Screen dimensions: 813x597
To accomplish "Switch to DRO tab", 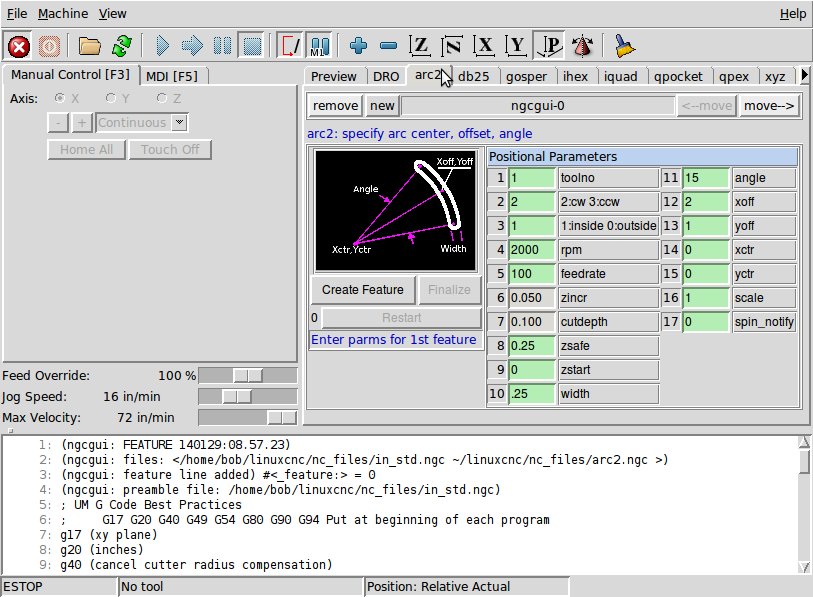I will pos(386,76).
